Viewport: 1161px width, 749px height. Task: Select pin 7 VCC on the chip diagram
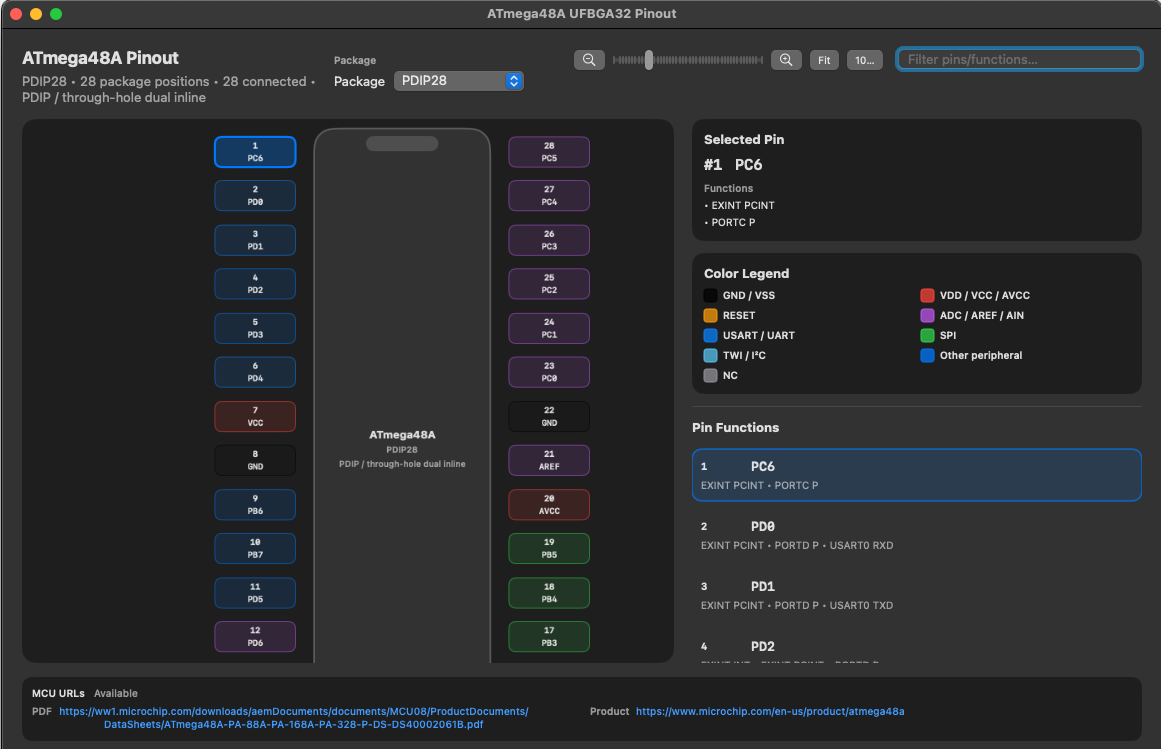255,416
